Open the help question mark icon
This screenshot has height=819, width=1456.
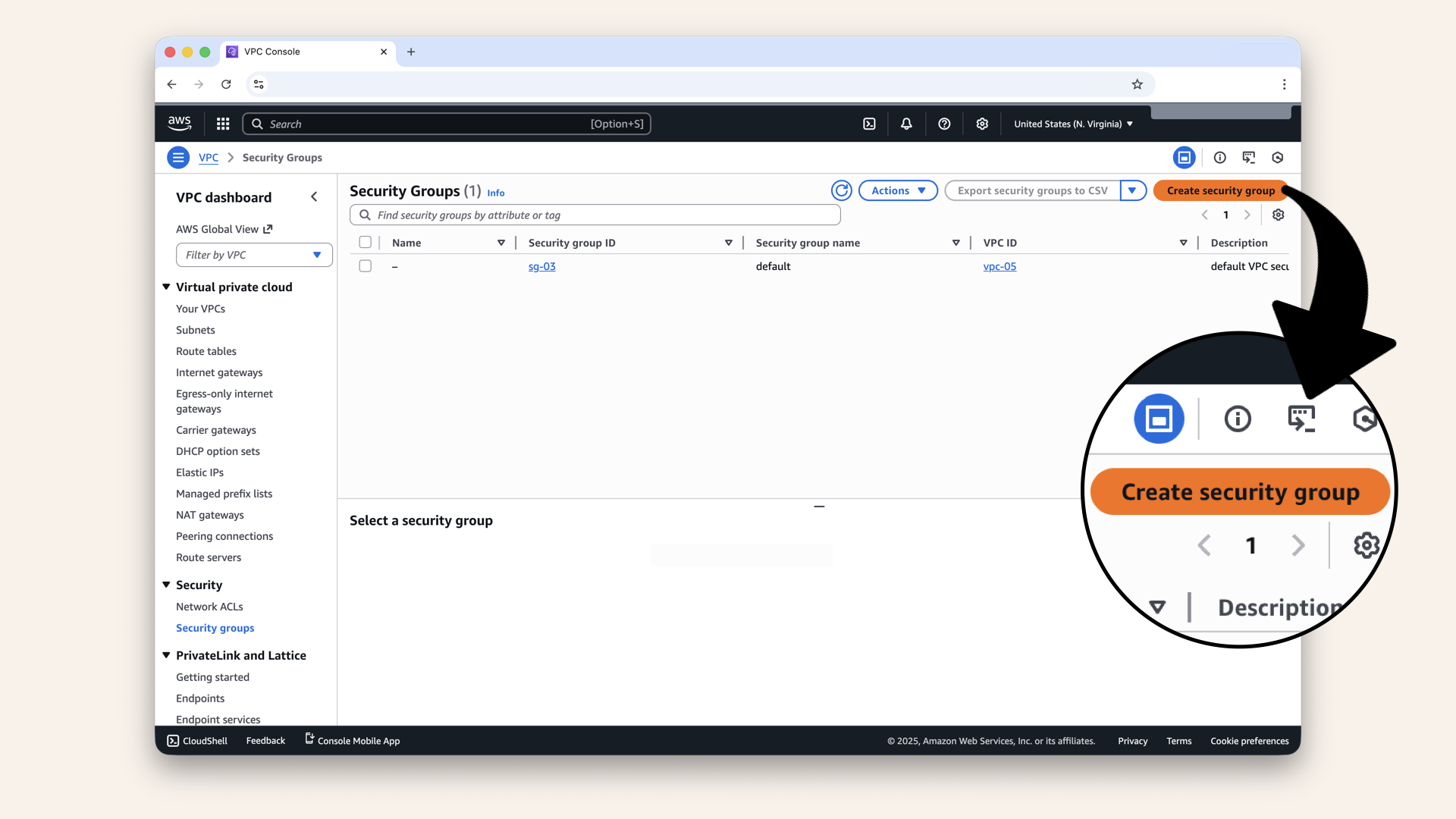(x=944, y=124)
